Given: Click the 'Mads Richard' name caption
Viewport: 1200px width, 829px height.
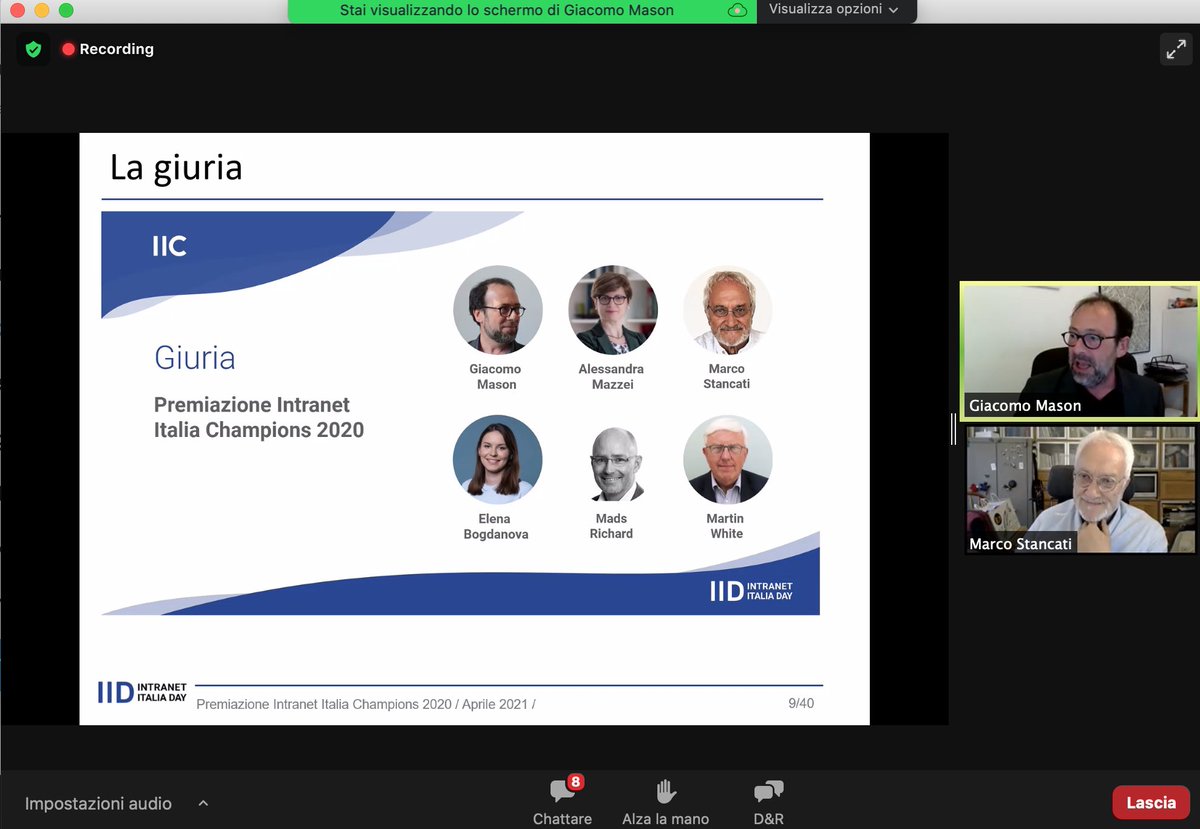Looking at the screenshot, I should [x=611, y=526].
